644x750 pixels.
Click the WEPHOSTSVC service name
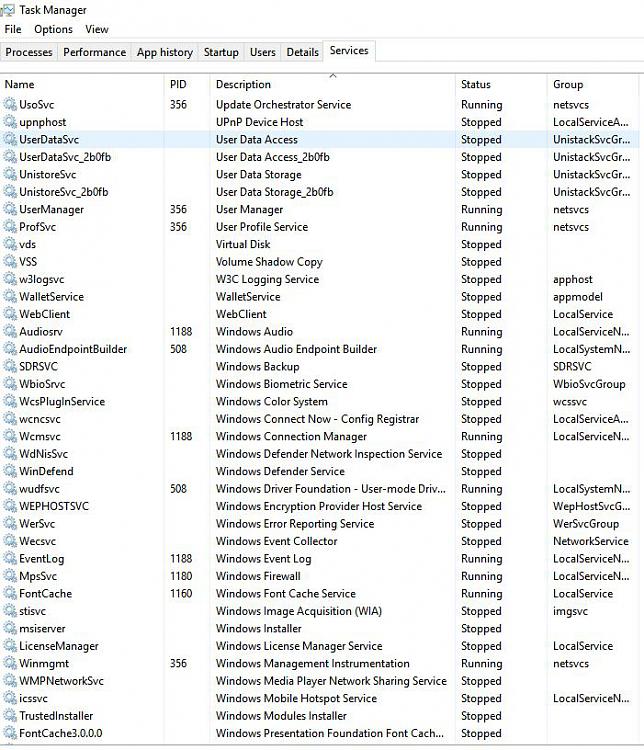pyautogui.click(x=54, y=506)
